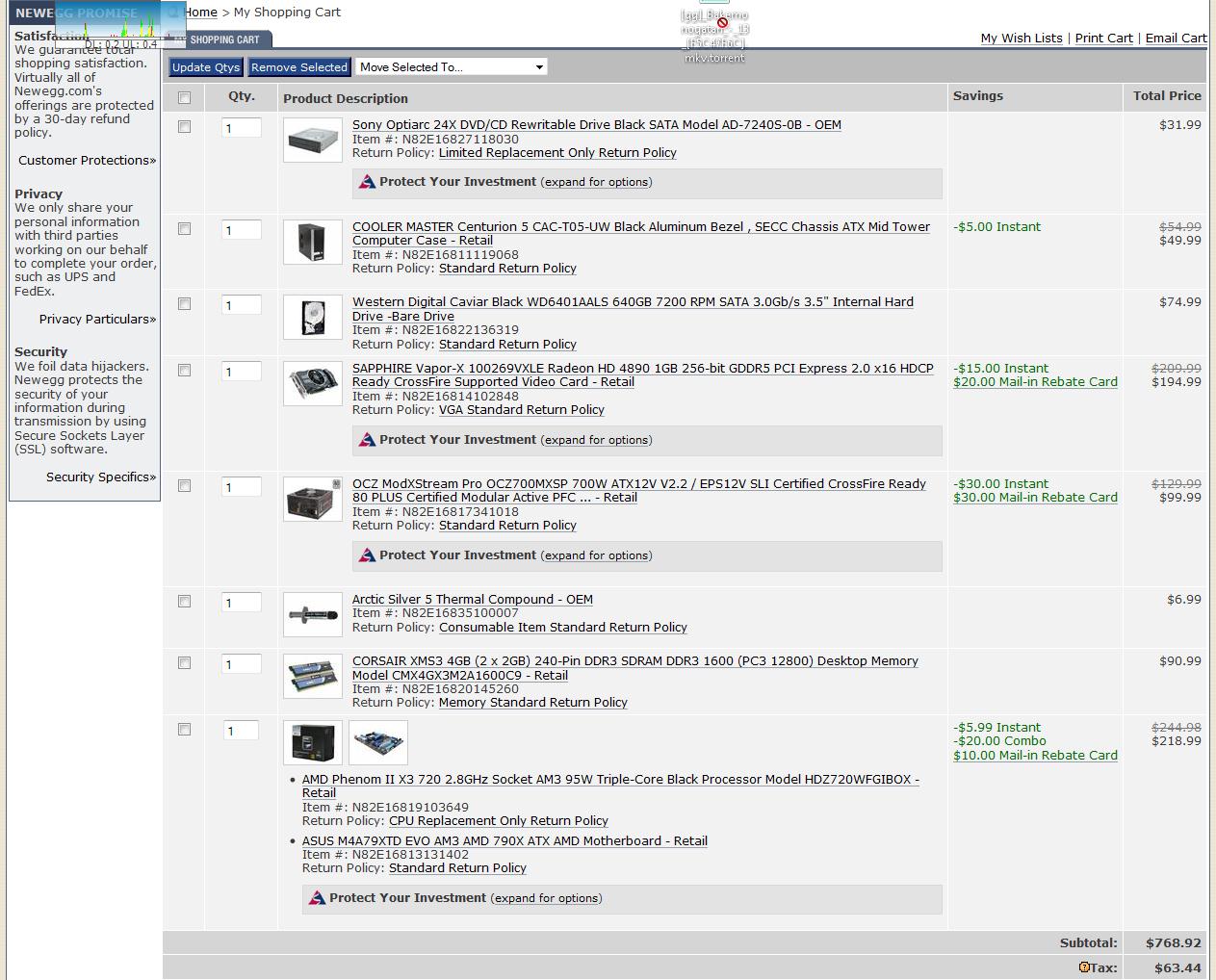This screenshot has height=980, width=1216.
Task: Check the Cooler Master case checkbox
Action: click(x=185, y=229)
